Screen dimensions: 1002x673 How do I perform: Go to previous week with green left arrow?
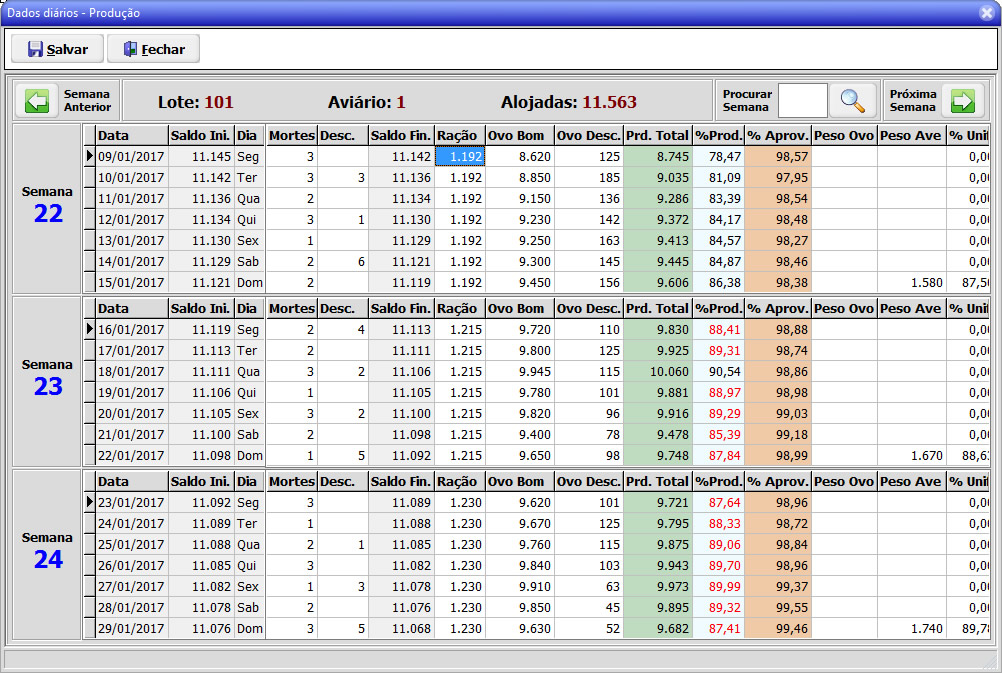37,101
